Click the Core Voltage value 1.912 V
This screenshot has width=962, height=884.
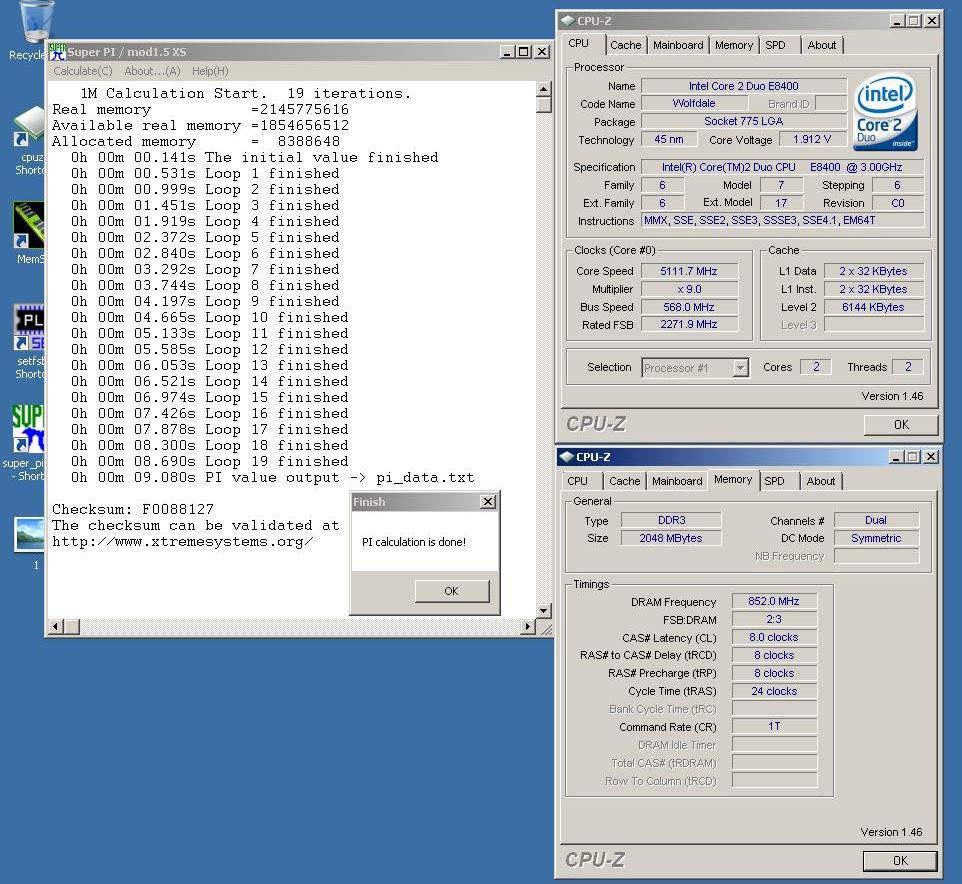(812, 139)
